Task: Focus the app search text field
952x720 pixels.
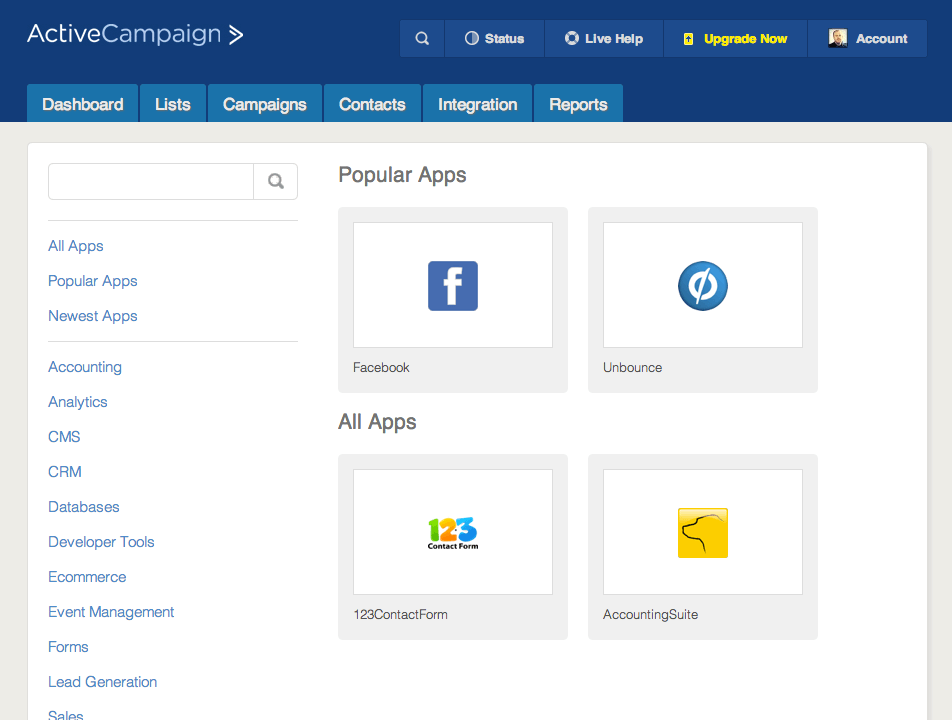Action: point(151,182)
